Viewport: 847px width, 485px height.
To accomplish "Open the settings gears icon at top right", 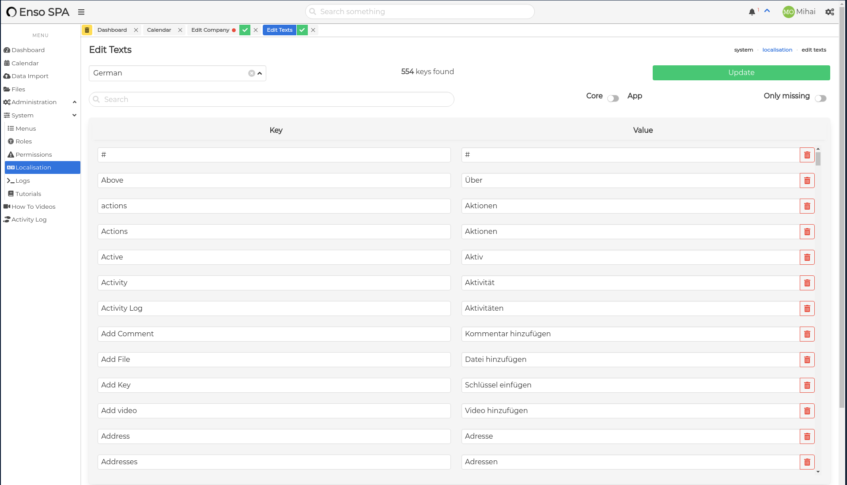I will click(830, 12).
